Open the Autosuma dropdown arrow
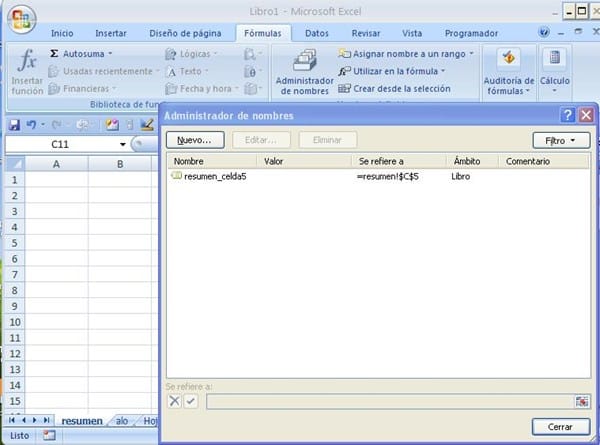The width and height of the screenshot is (600, 445). click(x=110, y=53)
